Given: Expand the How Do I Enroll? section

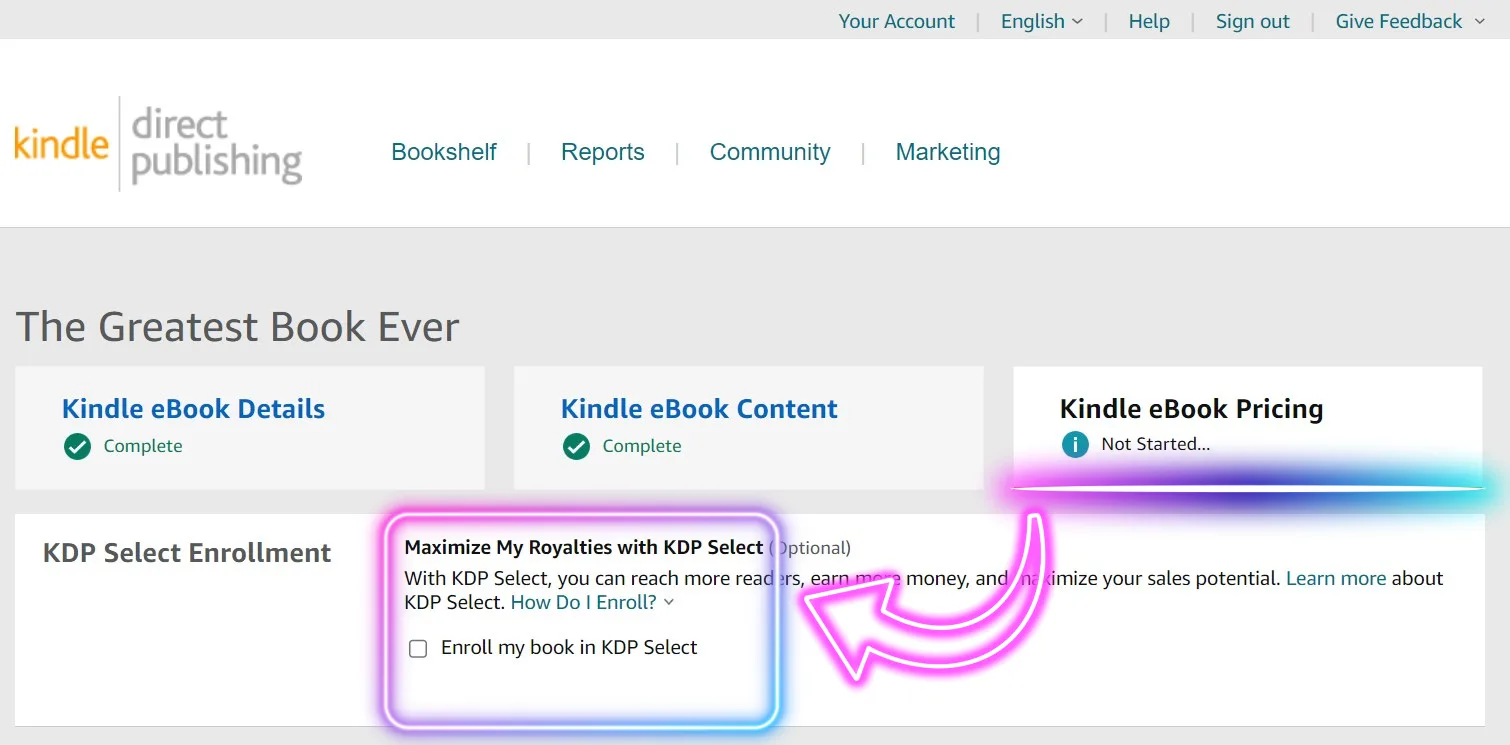Looking at the screenshot, I should click(593, 602).
